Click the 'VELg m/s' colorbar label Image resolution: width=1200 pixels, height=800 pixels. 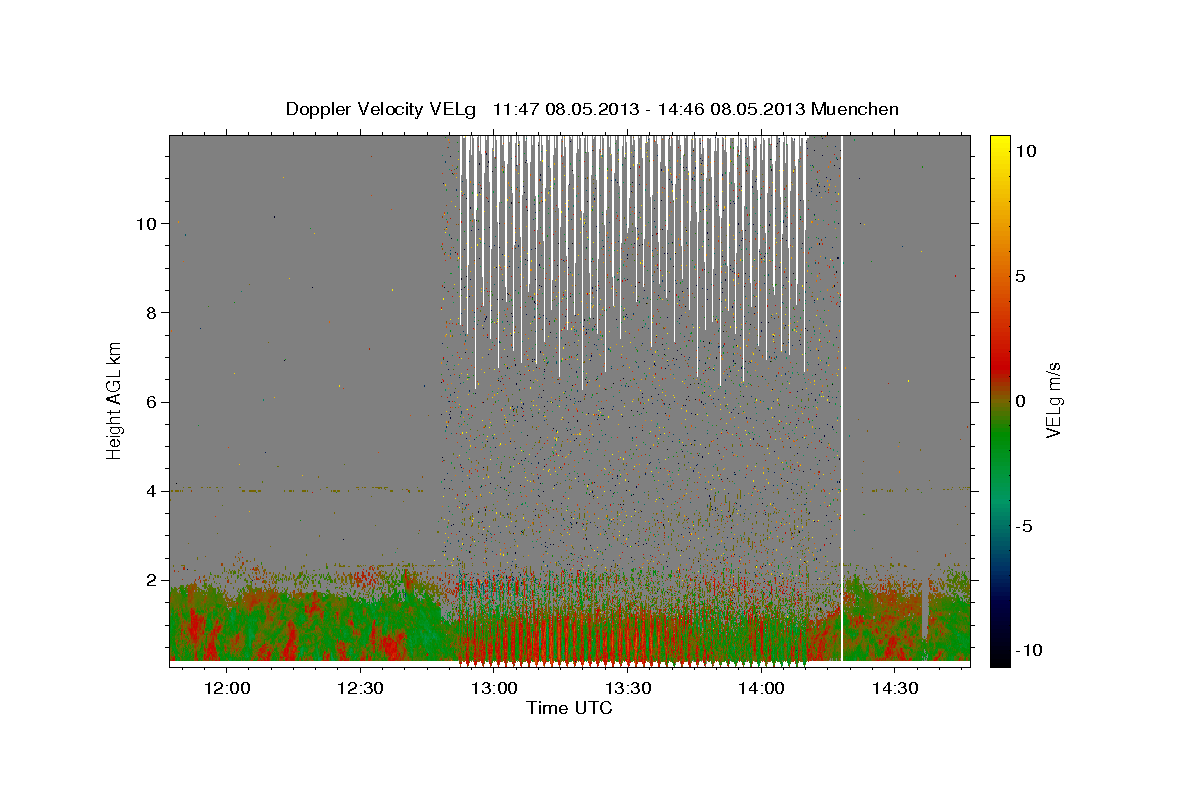pyautogui.click(x=1053, y=400)
